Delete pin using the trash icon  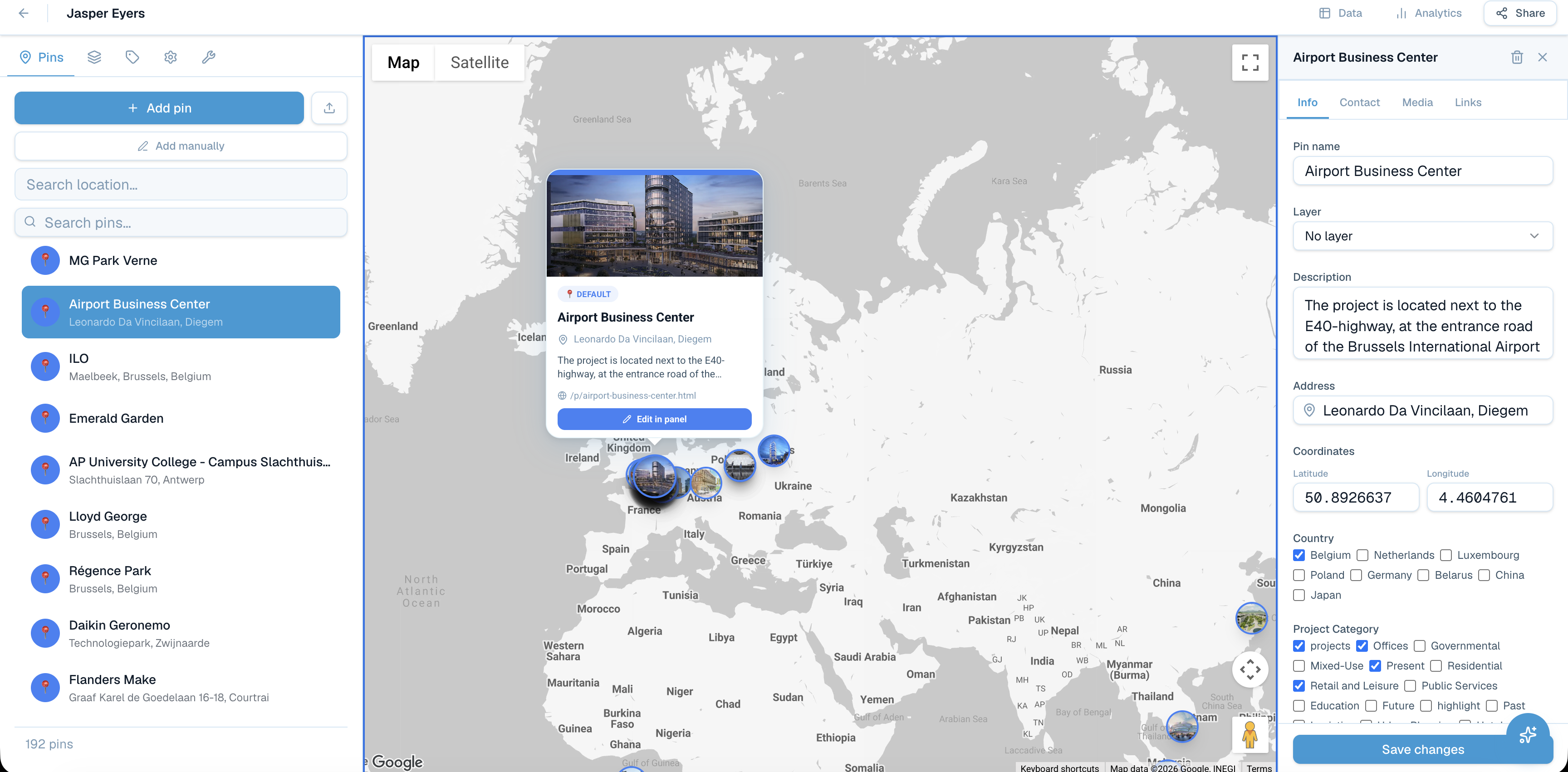(1517, 57)
